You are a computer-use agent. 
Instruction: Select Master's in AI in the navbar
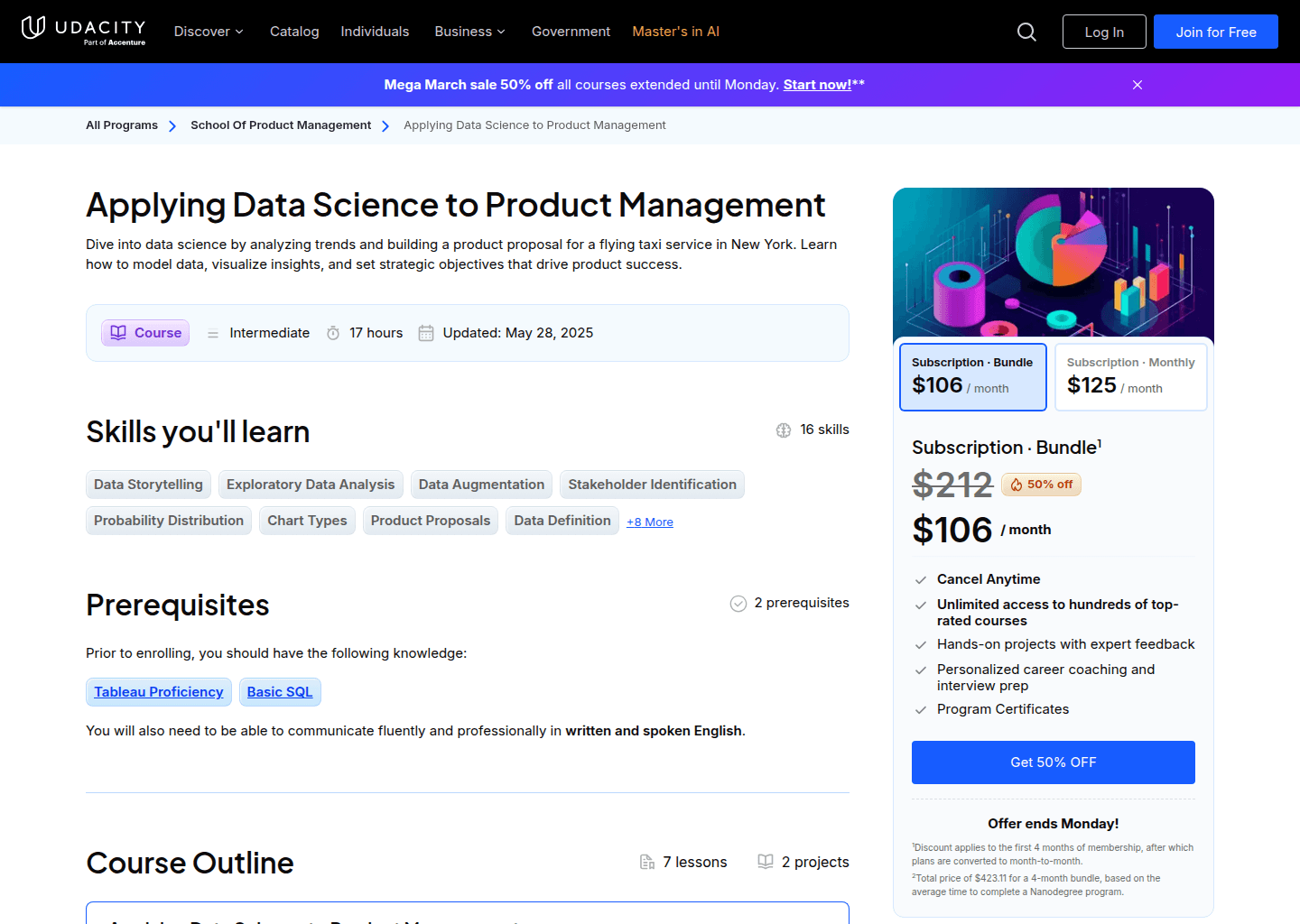pyautogui.click(x=675, y=32)
